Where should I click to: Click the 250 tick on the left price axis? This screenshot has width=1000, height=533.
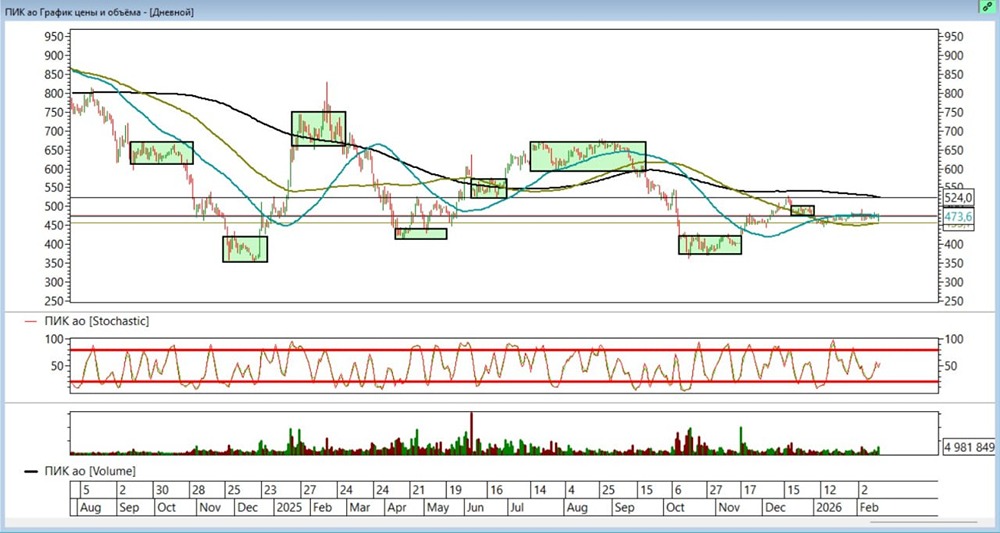tap(54, 301)
